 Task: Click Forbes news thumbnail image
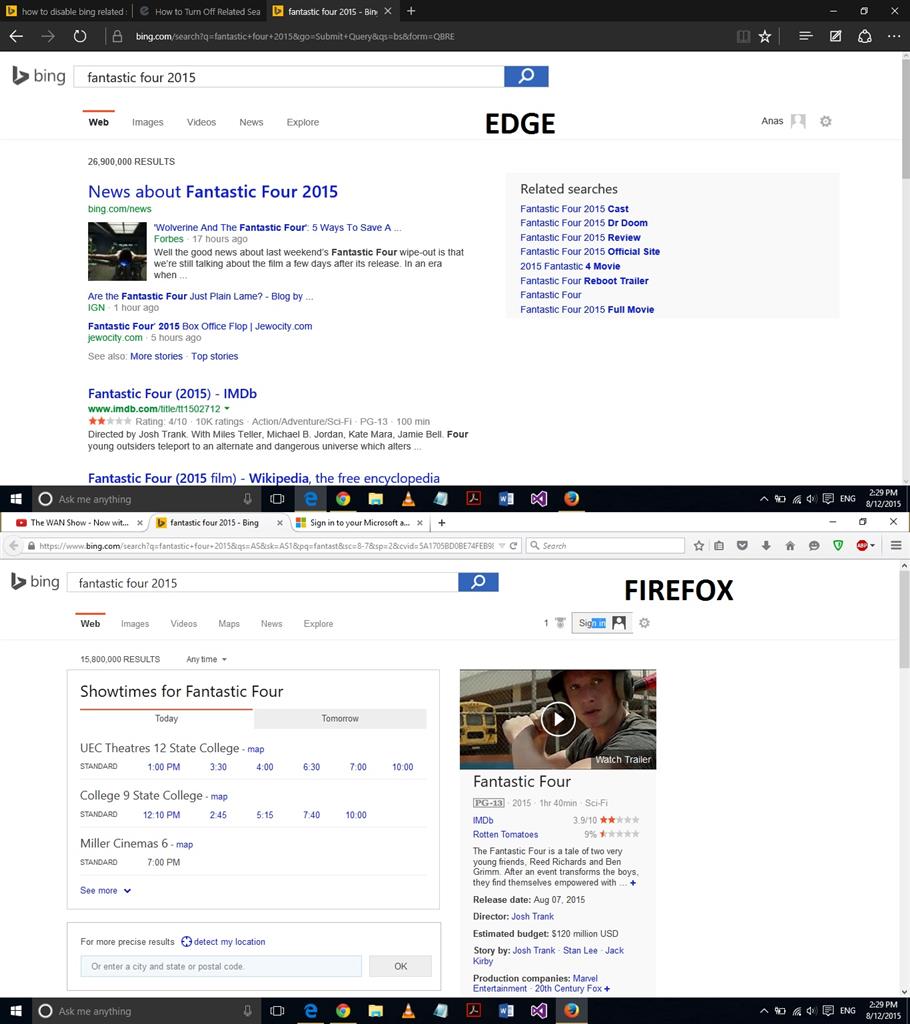point(118,251)
